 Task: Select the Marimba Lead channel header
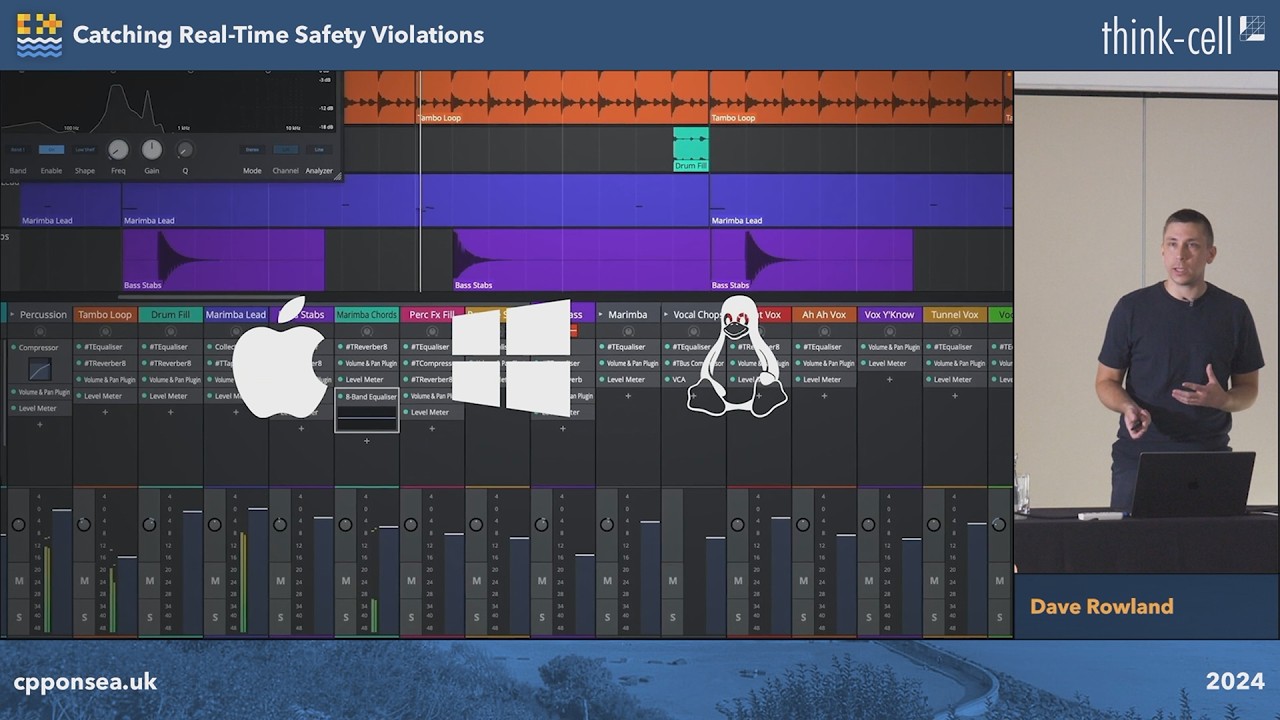click(236, 314)
